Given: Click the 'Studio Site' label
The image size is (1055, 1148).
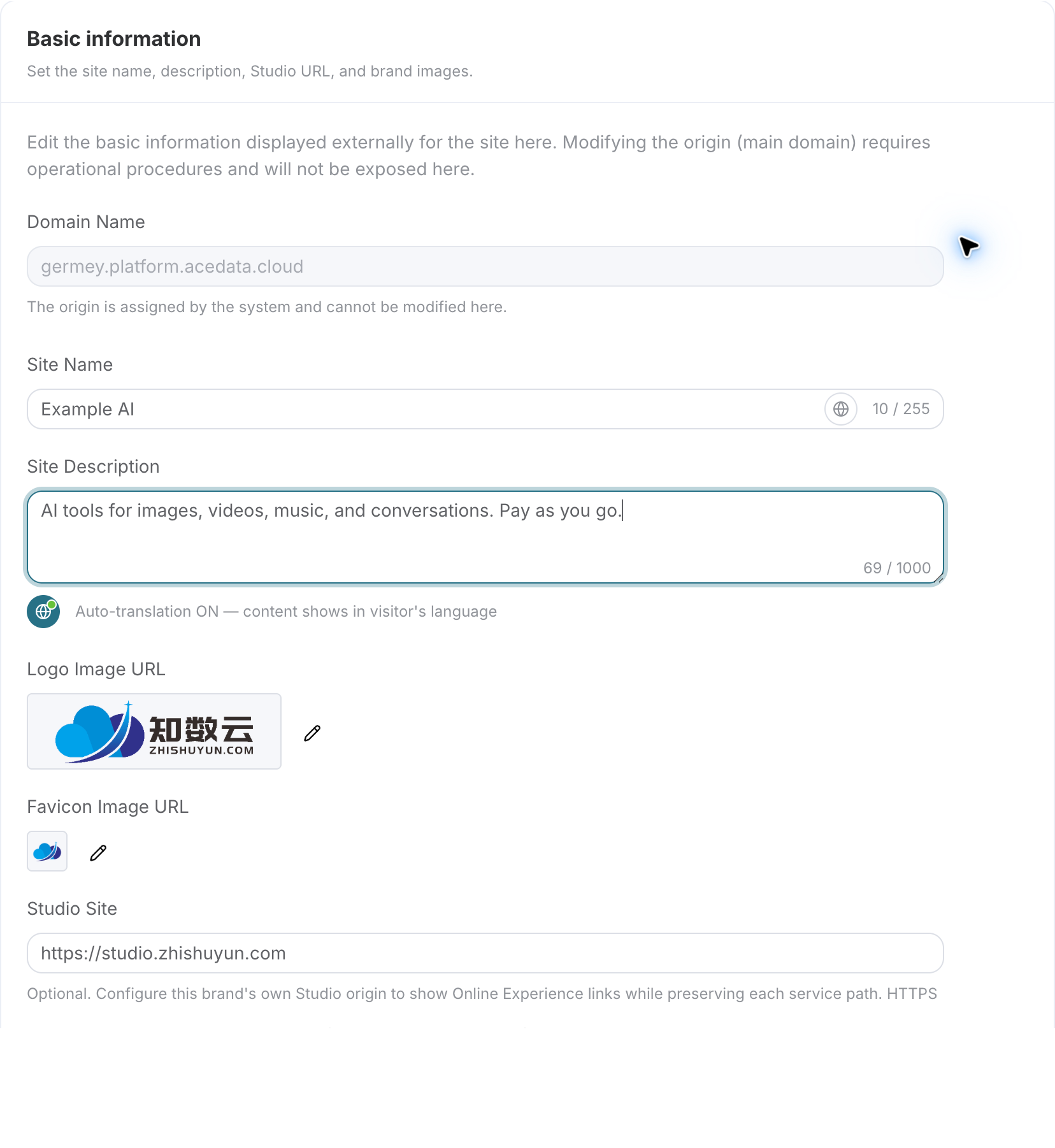Looking at the screenshot, I should coord(72,908).
